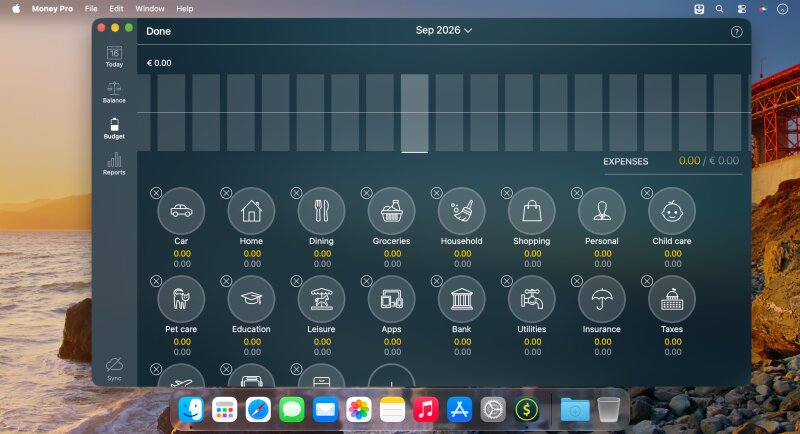This screenshot has height=434, width=800.
Task: Select the Utilities faucet icon
Action: pos(532,299)
